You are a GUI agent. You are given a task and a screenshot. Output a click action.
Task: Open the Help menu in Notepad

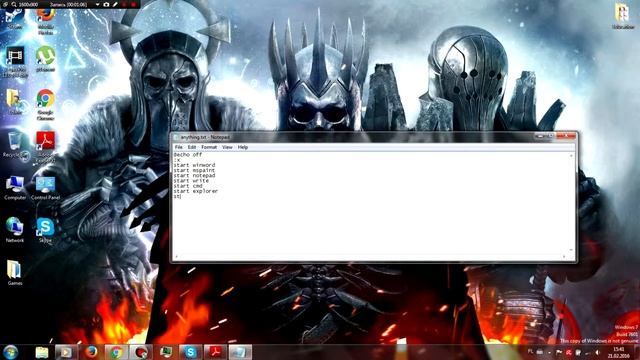(243, 147)
